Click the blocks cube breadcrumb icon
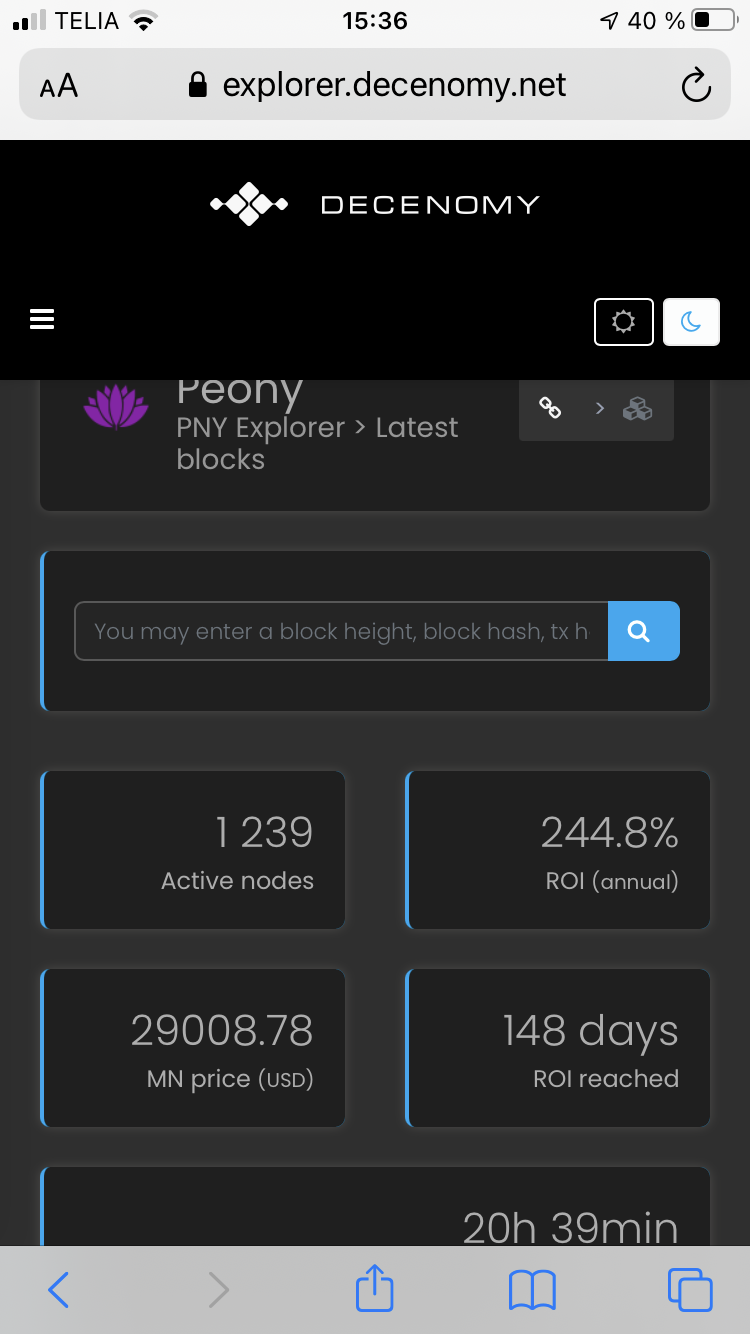750x1334 pixels. click(x=637, y=408)
